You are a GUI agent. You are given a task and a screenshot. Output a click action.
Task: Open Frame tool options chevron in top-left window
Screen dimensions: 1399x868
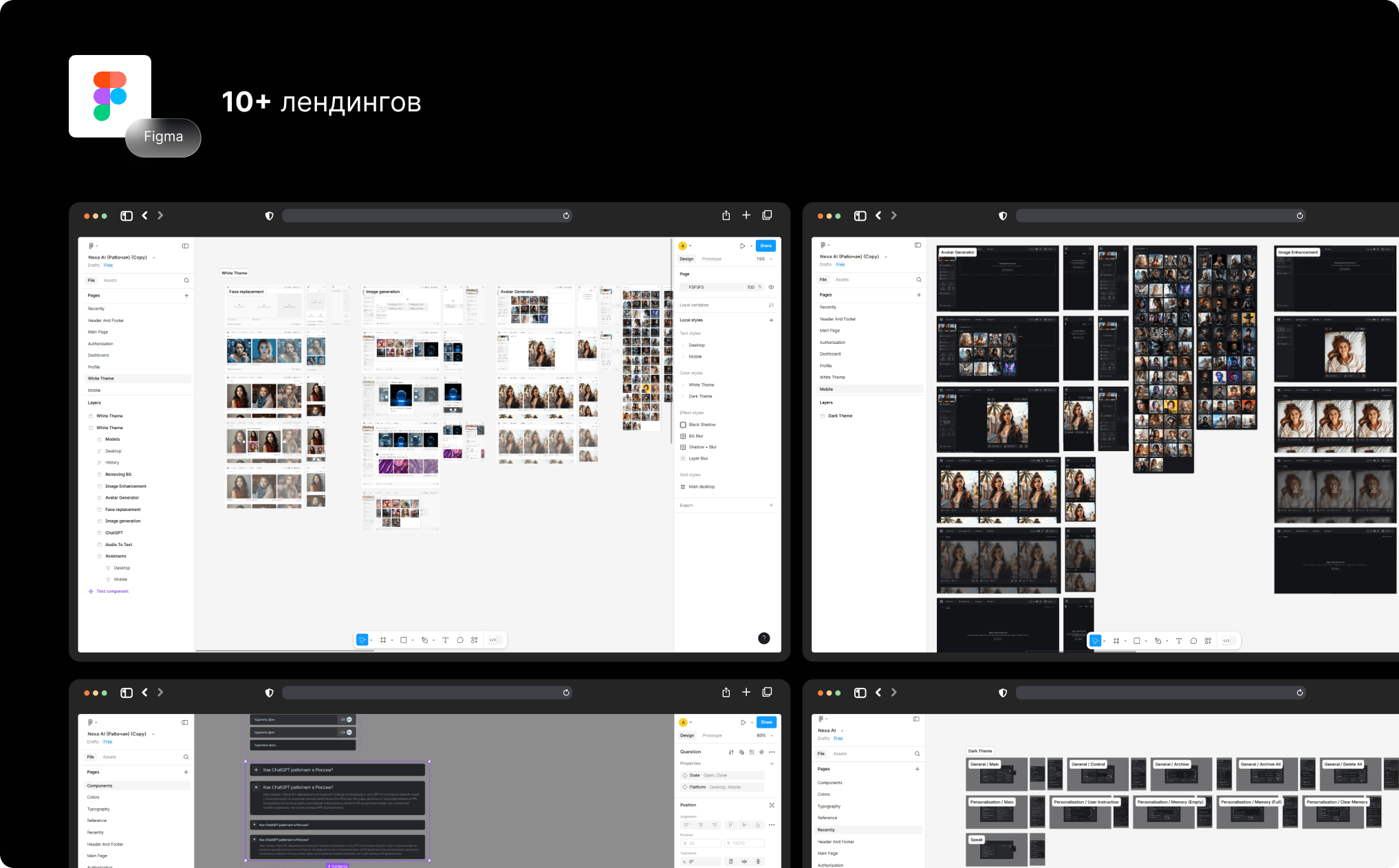pos(392,640)
